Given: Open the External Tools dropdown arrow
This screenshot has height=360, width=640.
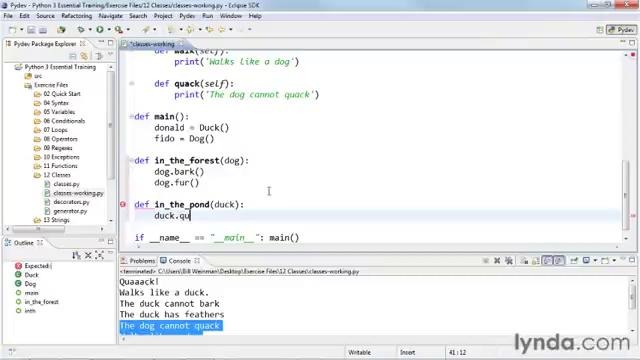Looking at the screenshot, I should [128, 30].
